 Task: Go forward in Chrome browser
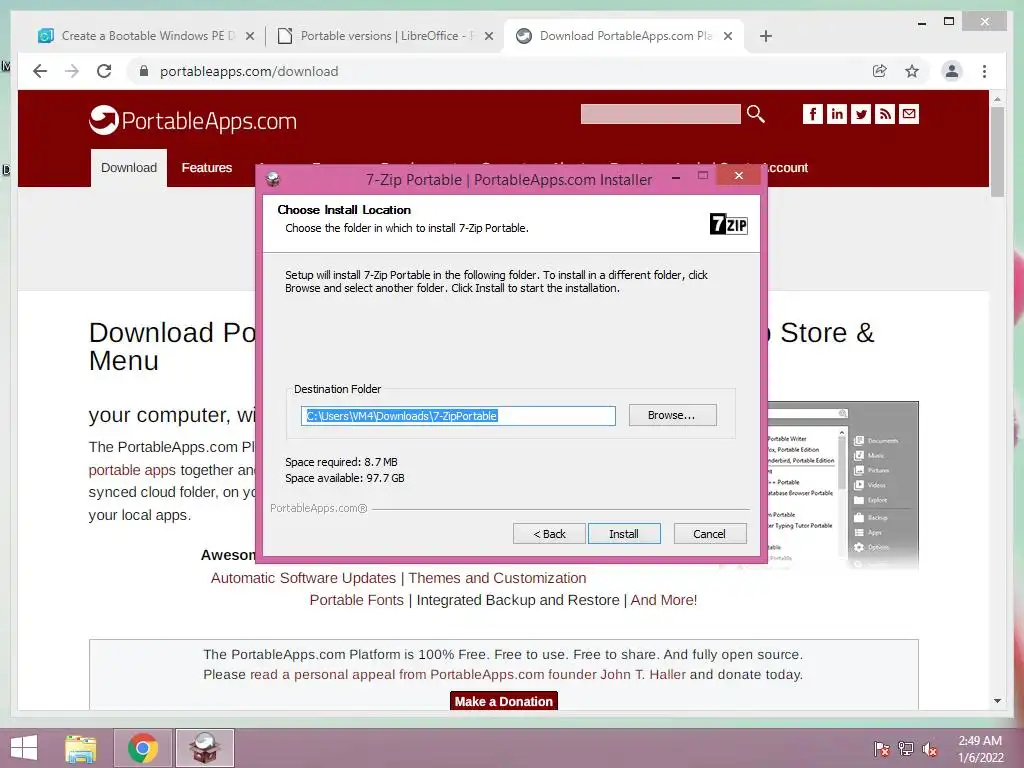[x=72, y=71]
